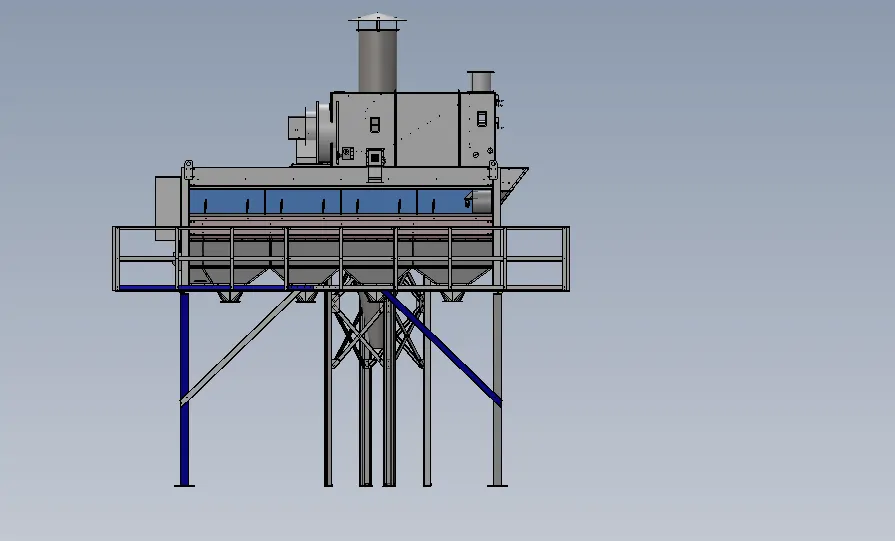This screenshot has height=541, width=895.
Task: Select the rightmost blue window panel
Action: click(444, 201)
